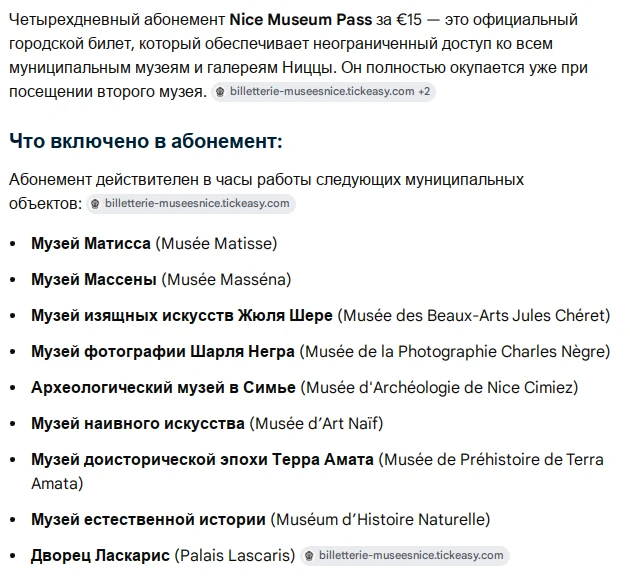630x587 pixels.
Task: Click the bold "Nice Museum Pass" text
Action: pos(301,20)
